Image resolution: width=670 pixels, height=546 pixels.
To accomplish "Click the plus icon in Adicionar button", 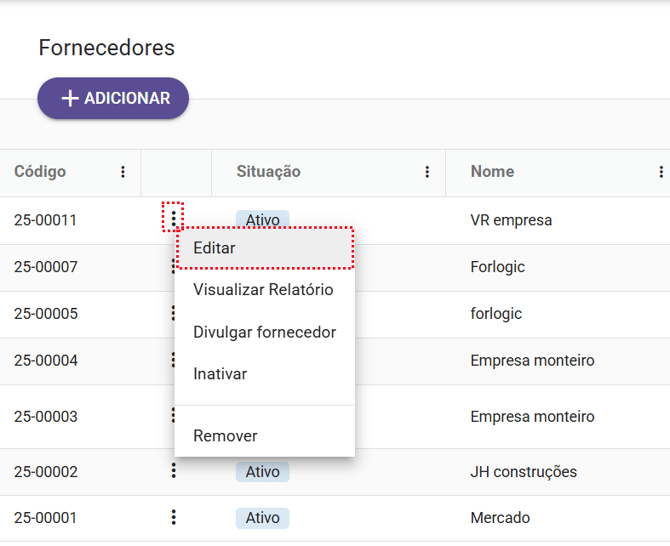I will [70, 99].
